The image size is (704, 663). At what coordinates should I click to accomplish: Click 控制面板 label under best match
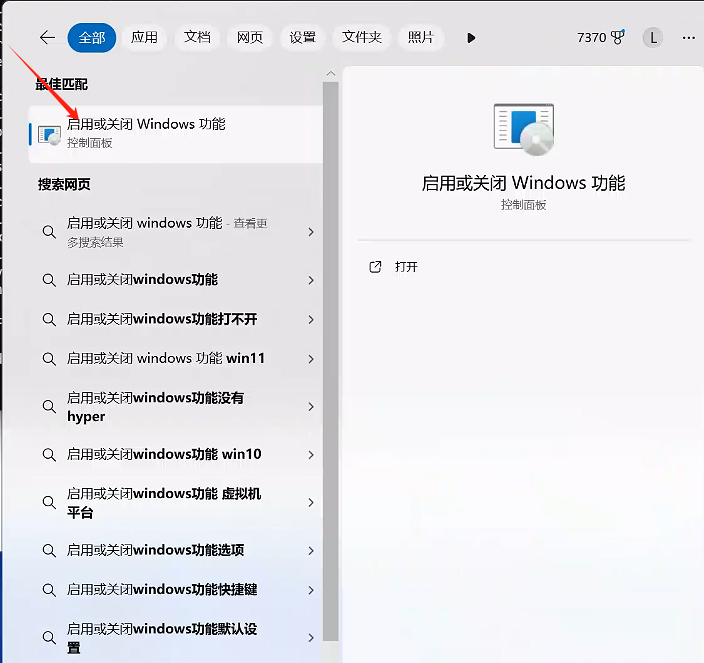pos(90,143)
